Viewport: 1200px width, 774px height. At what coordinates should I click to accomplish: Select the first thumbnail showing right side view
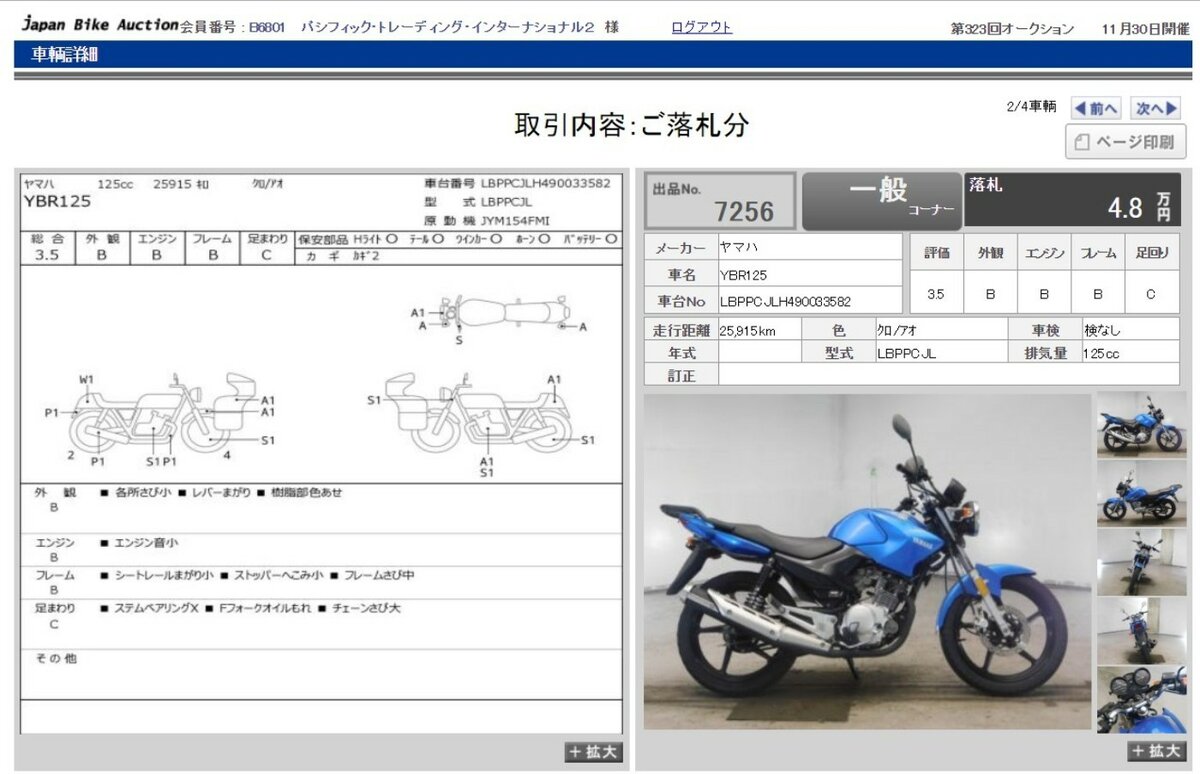(1142, 425)
